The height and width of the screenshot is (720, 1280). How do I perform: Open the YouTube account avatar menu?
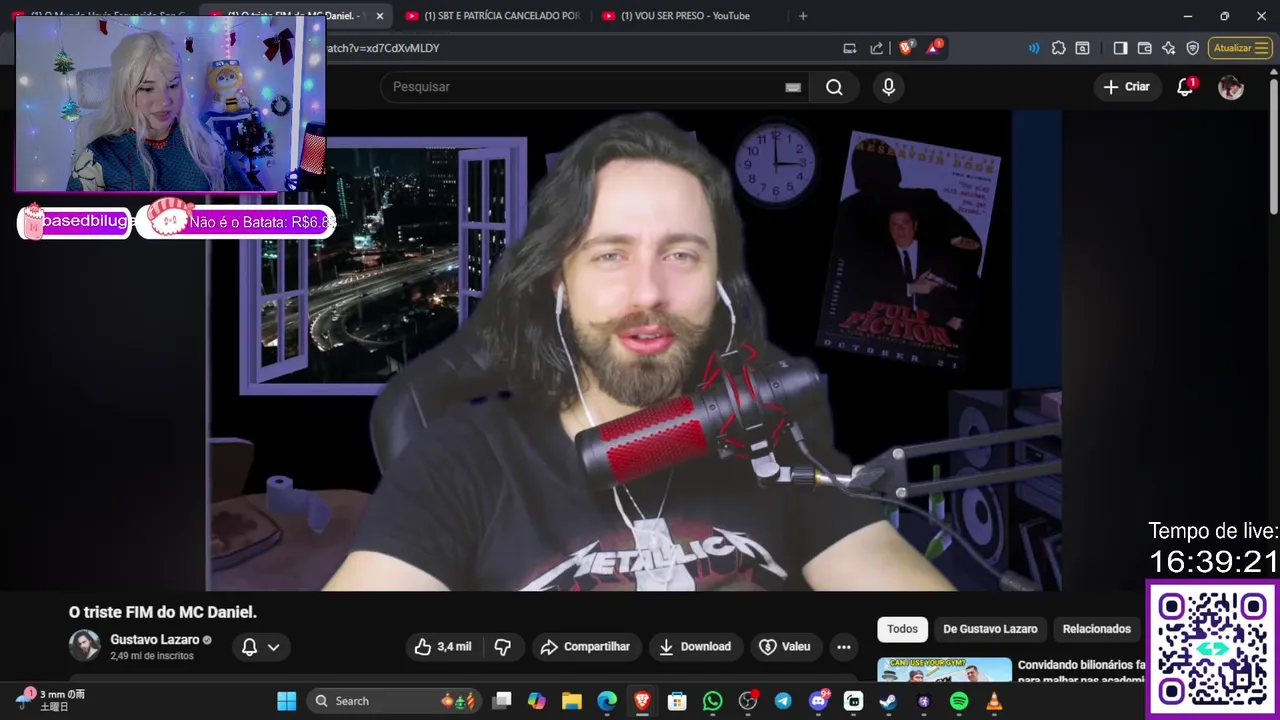pos(1230,87)
